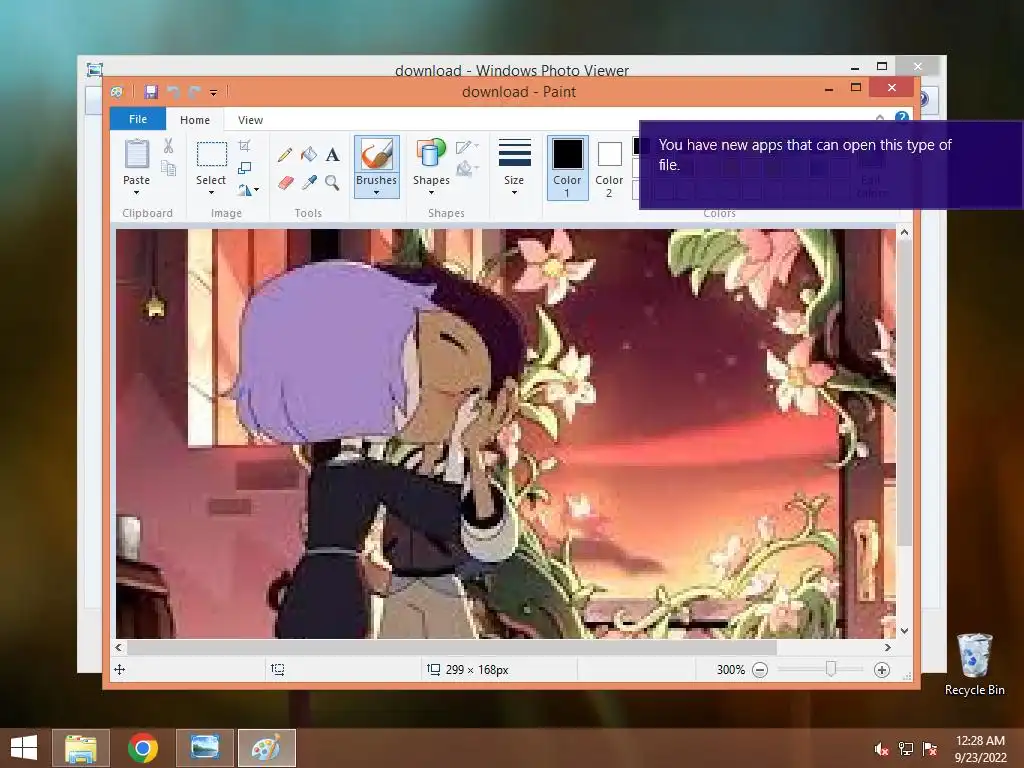The height and width of the screenshot is (768, 1024).
Task: Expand the Shapes dropdown arrow
Action: 431,193
